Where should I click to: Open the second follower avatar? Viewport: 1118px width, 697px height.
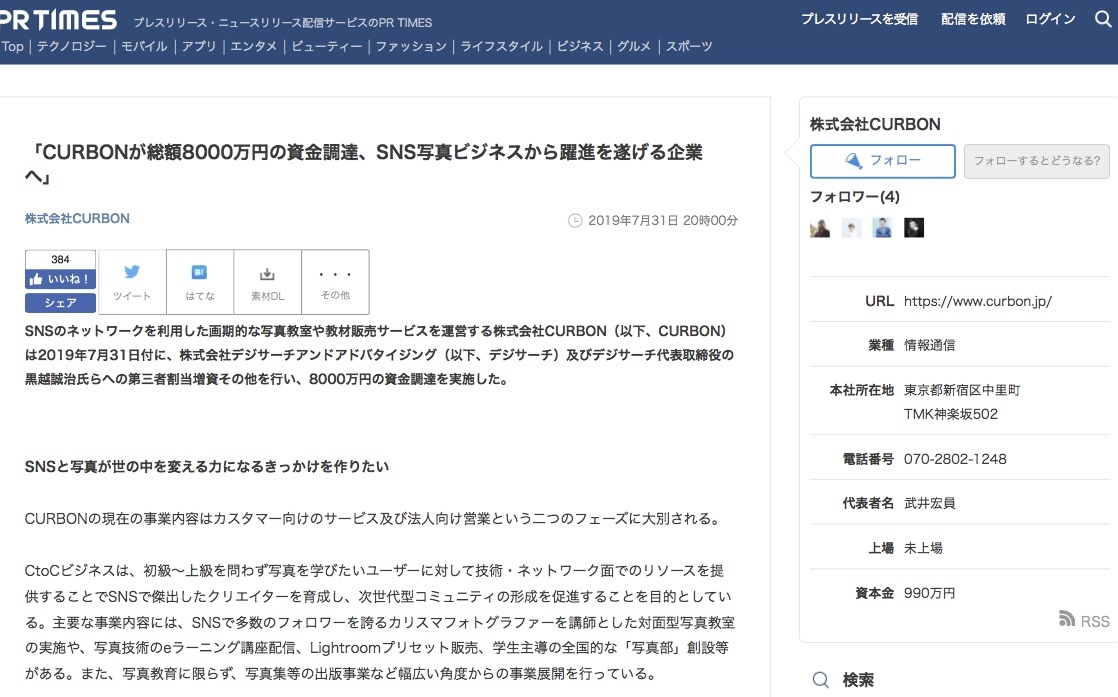[x=851, y=228]
